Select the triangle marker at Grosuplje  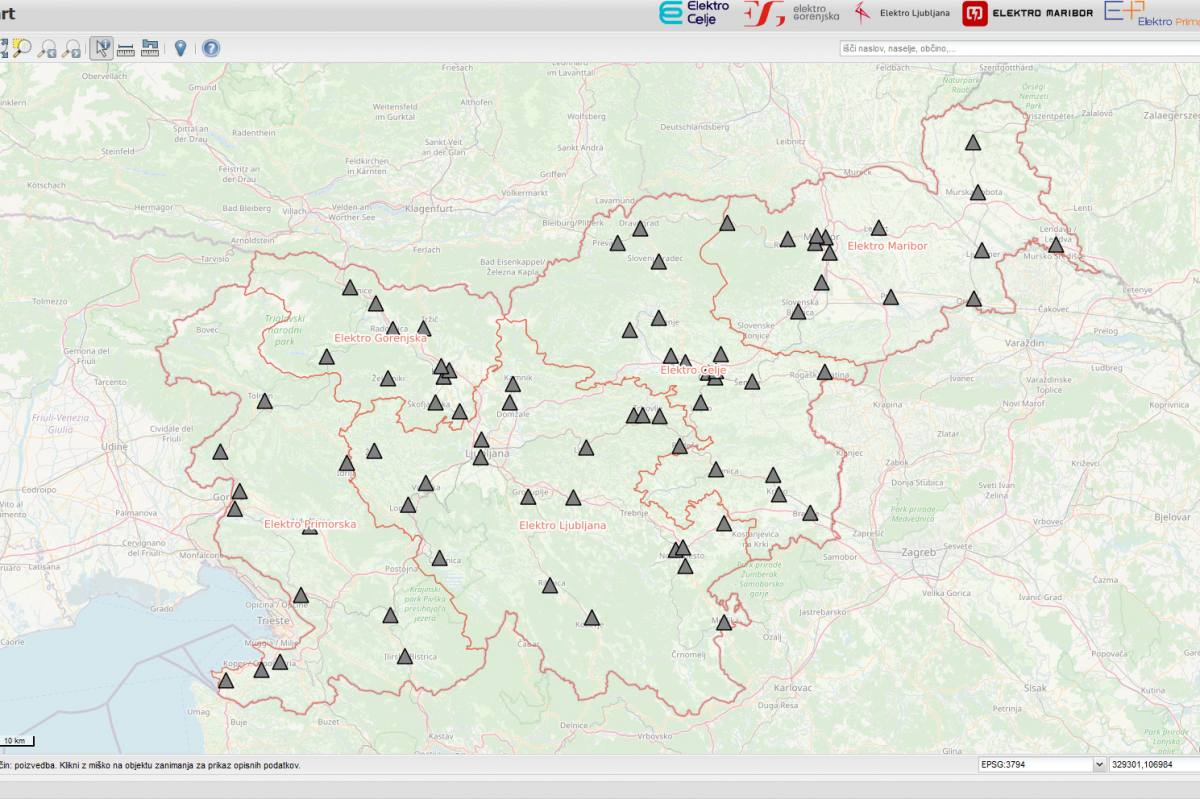528,496
